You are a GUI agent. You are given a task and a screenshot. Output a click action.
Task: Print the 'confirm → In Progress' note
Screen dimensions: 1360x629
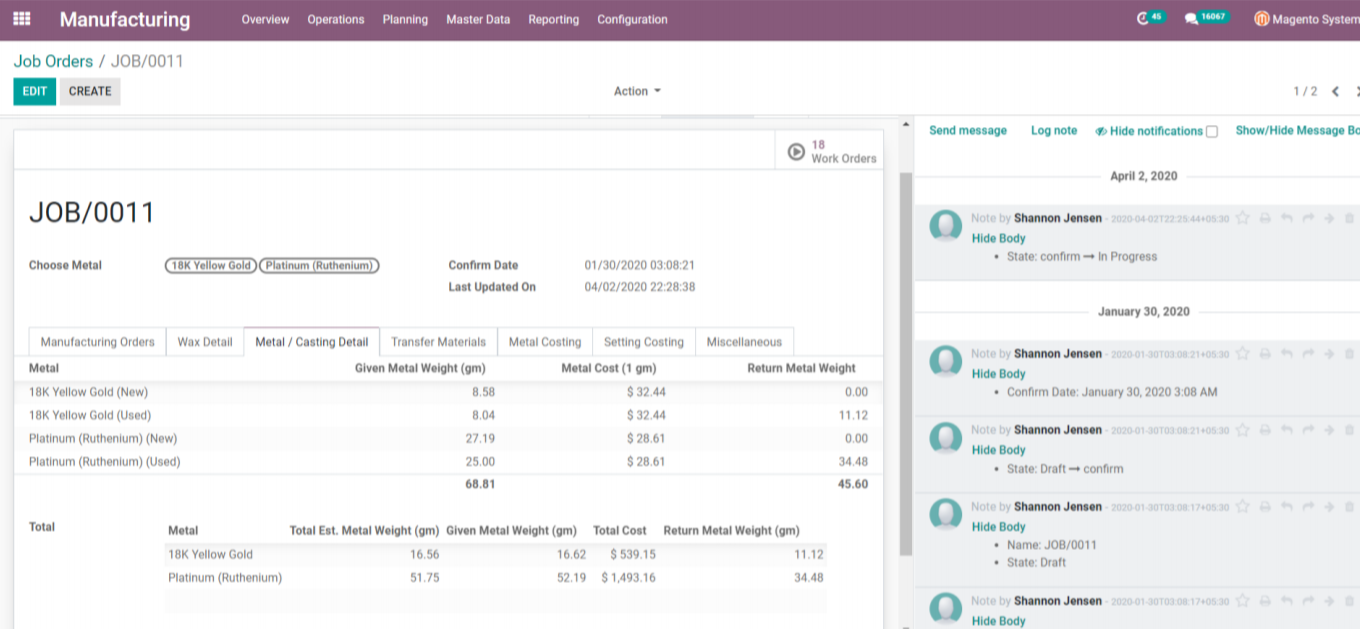coord(1265,218)
